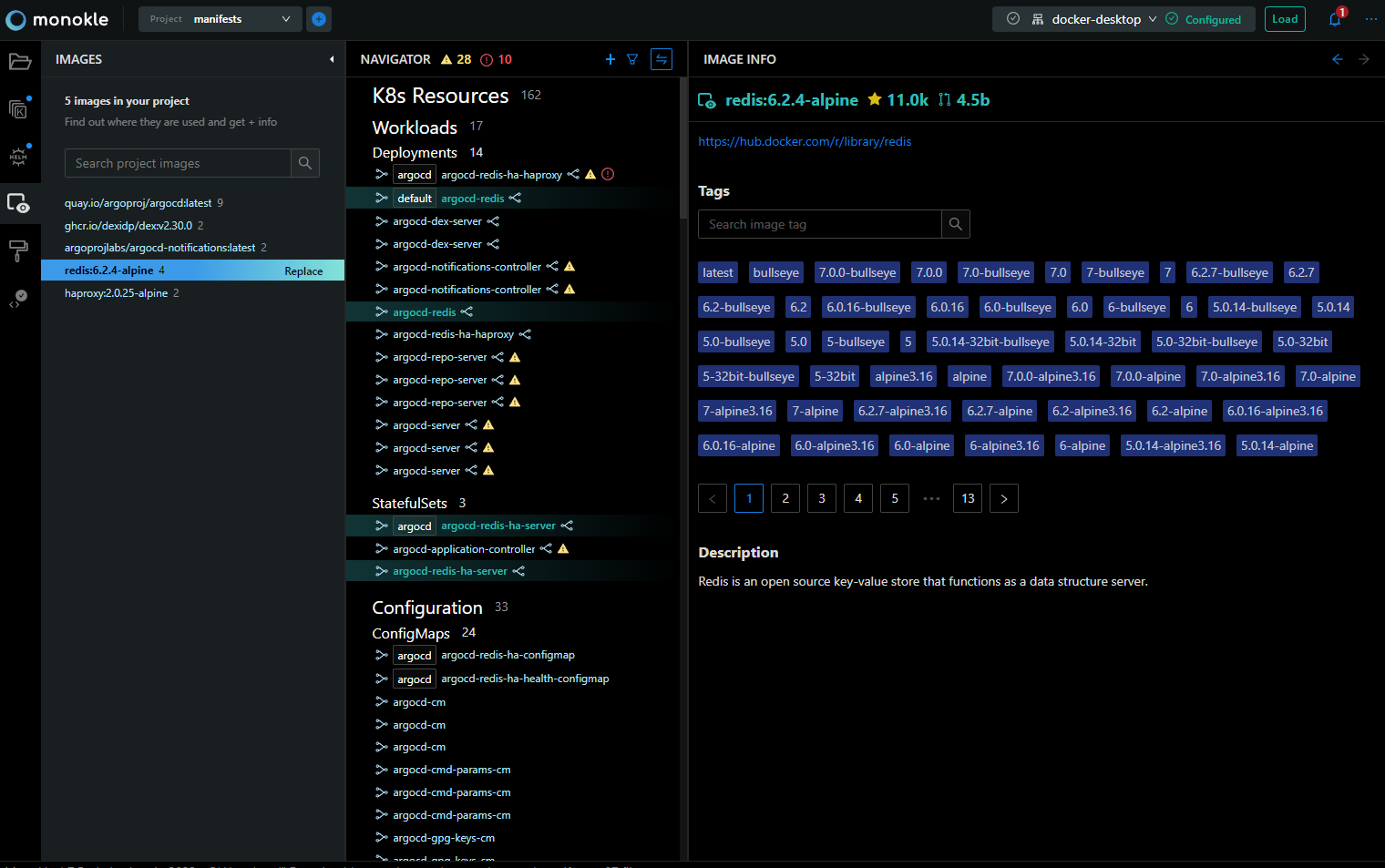Viewport: 1385px width, 868px height.
Task: Add a new resource plus icon
Action: coord(610,59)
